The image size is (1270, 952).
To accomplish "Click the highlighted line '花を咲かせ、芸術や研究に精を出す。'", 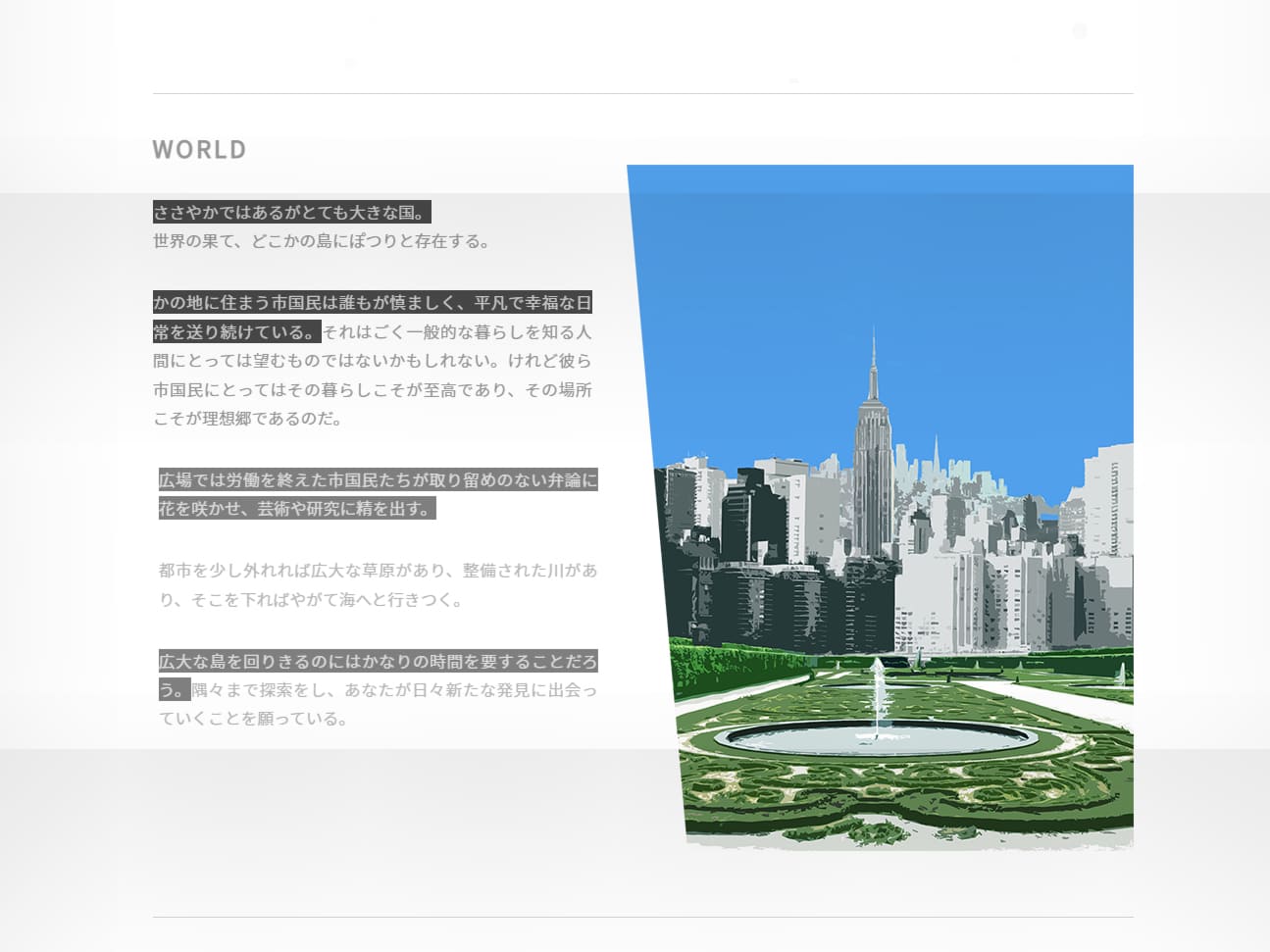I will tap(296, 509).
